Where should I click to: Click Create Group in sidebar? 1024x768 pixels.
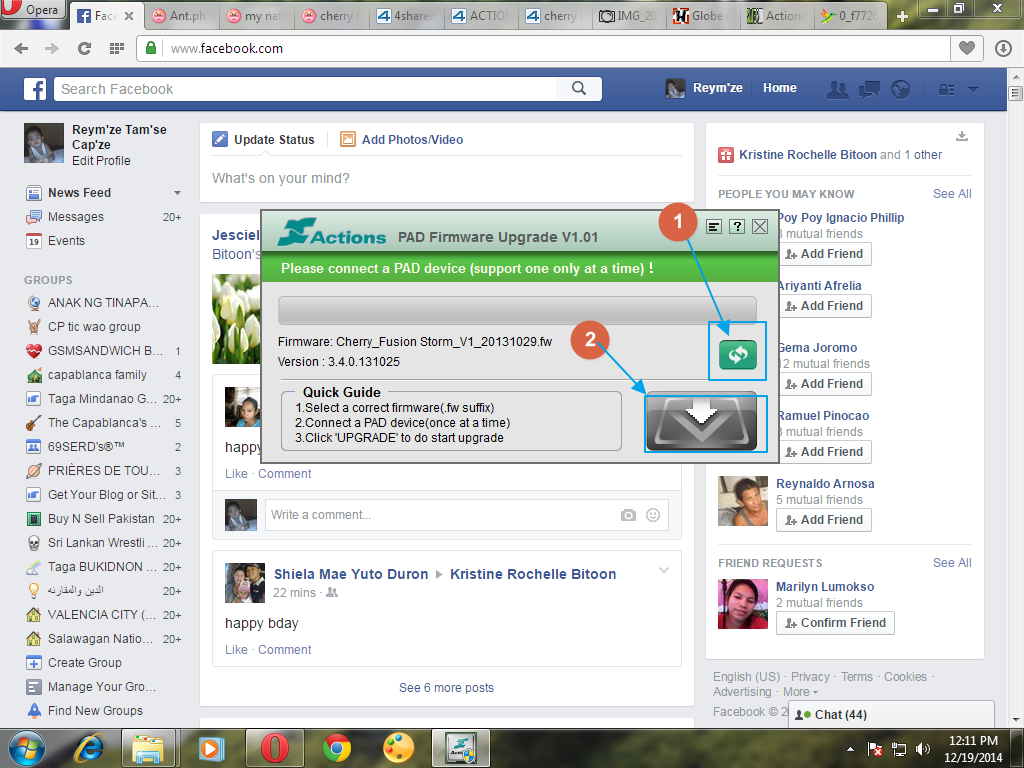coord(84,663)
